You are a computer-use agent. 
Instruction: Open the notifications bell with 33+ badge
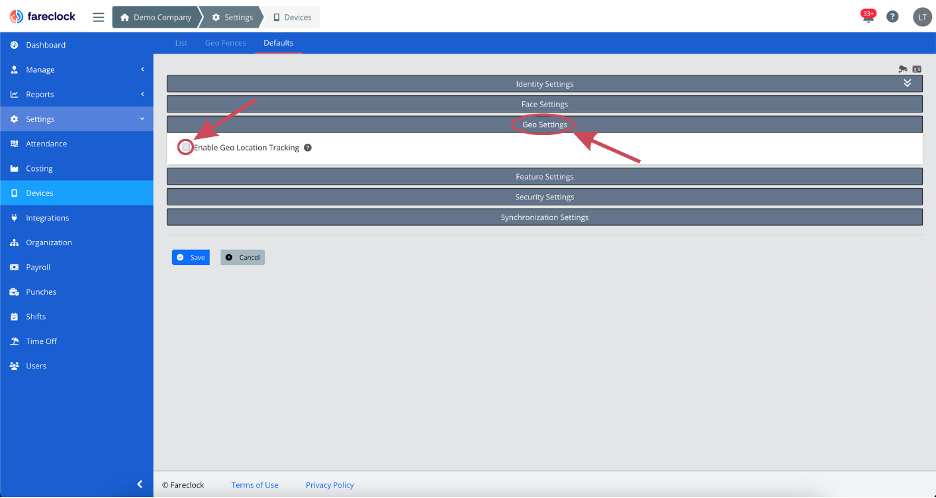coord(866,17)
